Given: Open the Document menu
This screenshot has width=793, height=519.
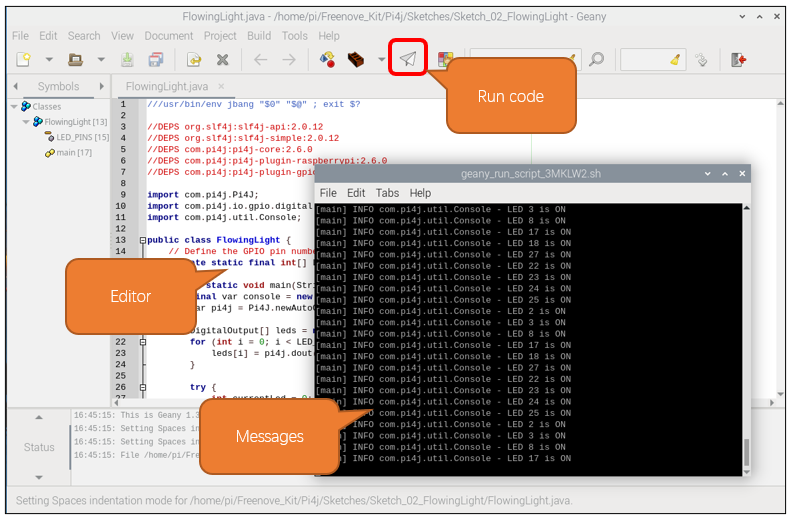Looking at the screenshot, I should [x=169, y=36].
